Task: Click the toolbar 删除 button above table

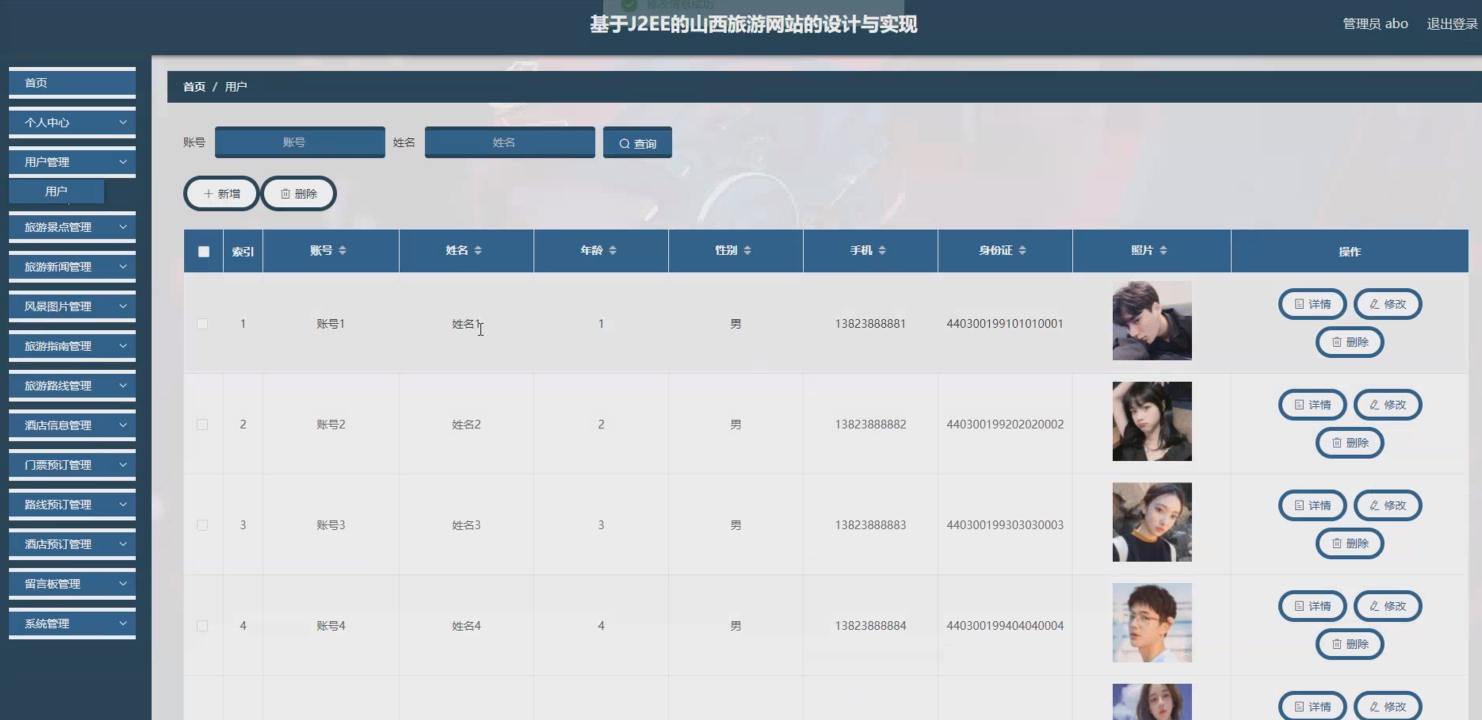Action: click(x=299, y=194)
